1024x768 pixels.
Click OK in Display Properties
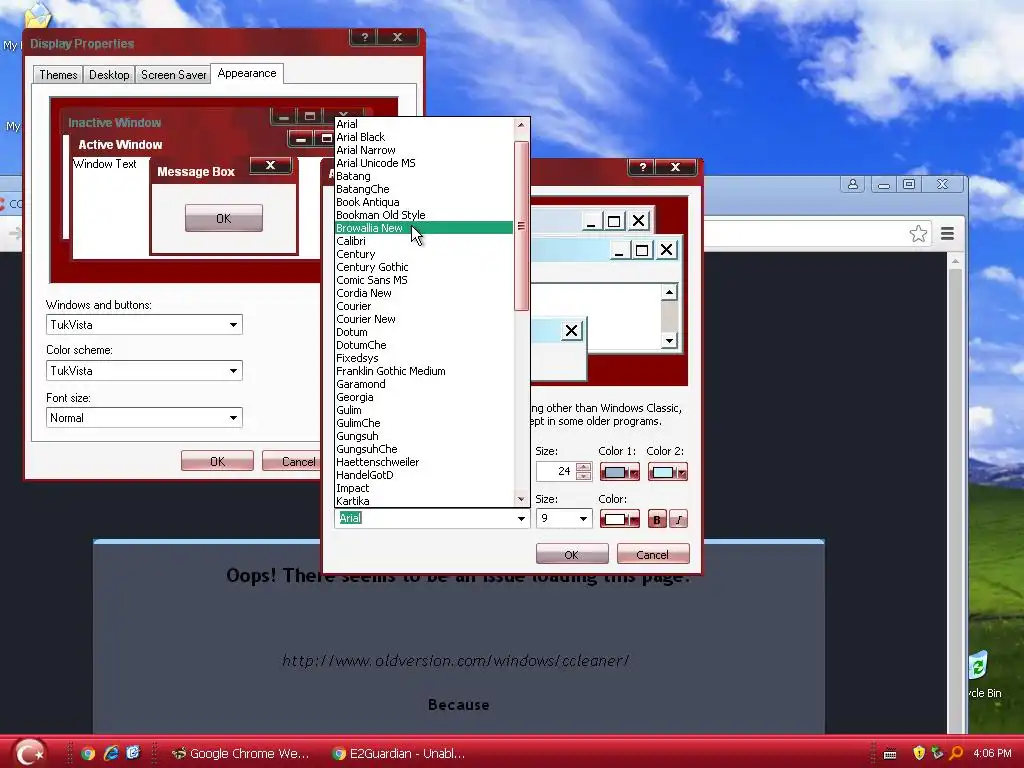coord(217,461)
